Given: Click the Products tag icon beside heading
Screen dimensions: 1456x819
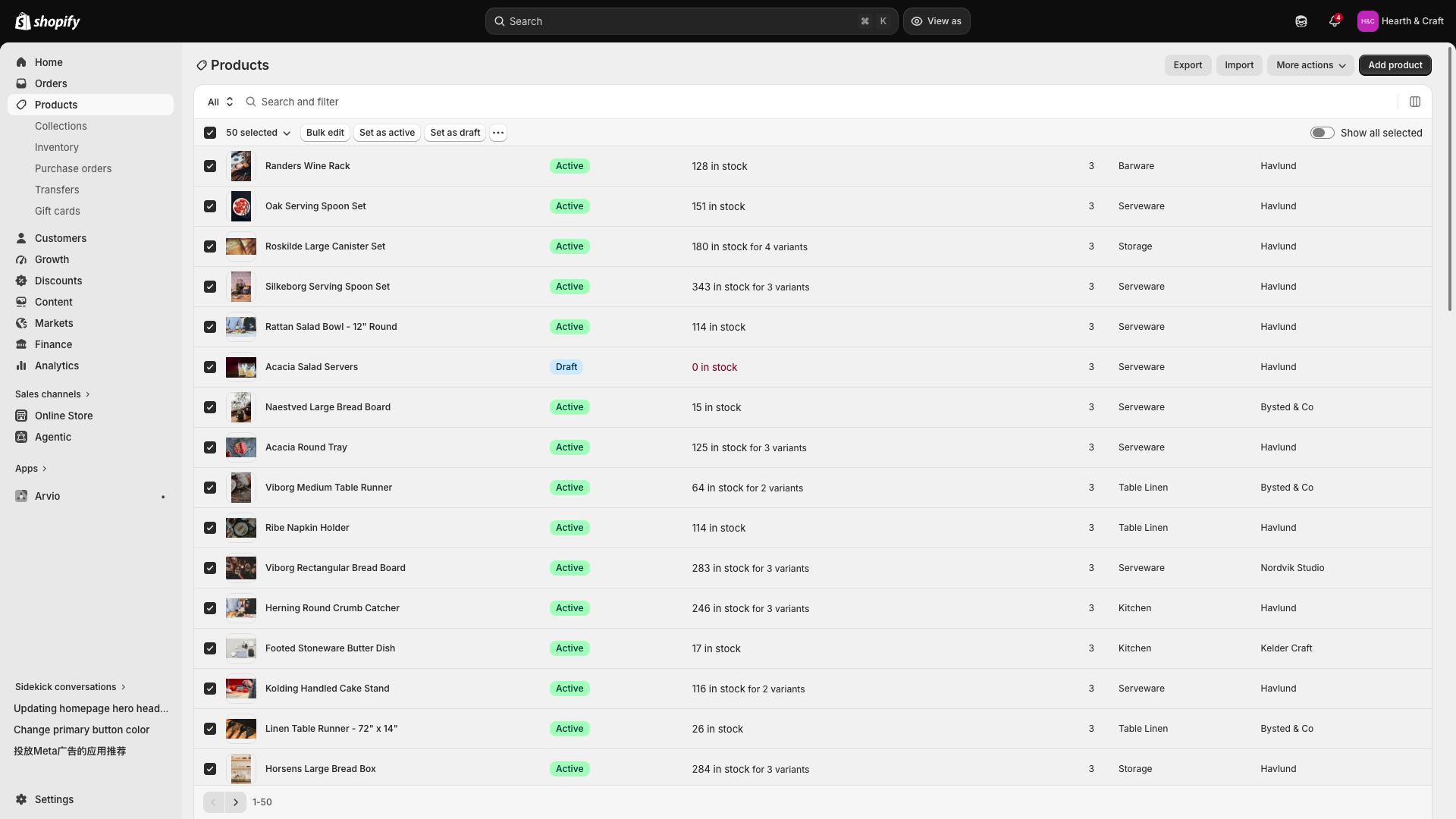Looking at the screenshot, I should pyautogui.click(x=202, y=65).
